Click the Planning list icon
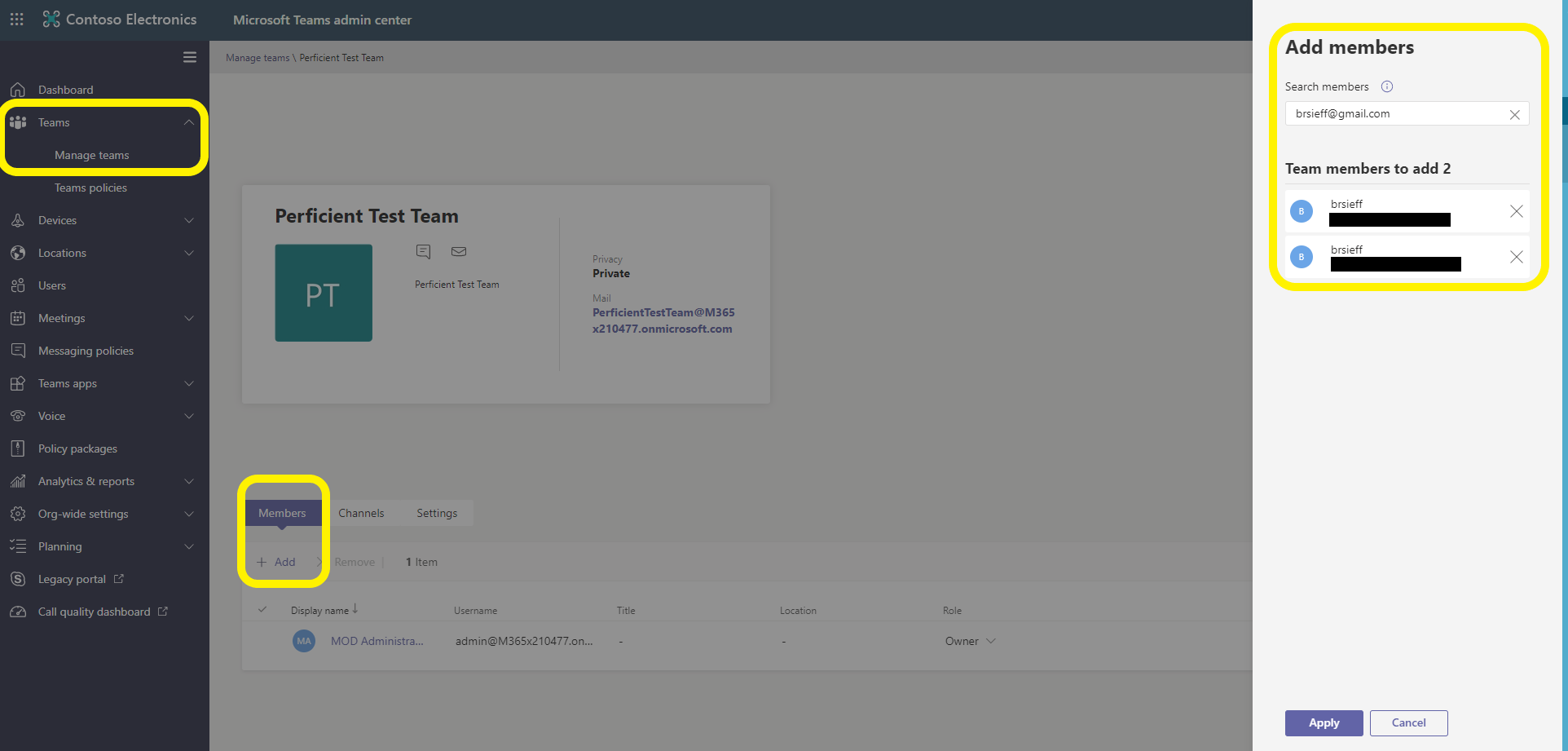The width and height of the screenshot is (1568, 751). (x=18, y=546)
